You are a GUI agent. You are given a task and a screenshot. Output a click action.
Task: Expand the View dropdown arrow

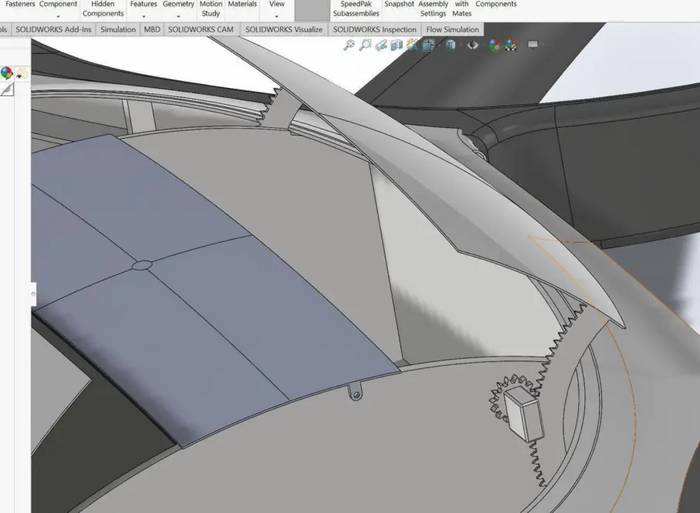coord(276,16)
